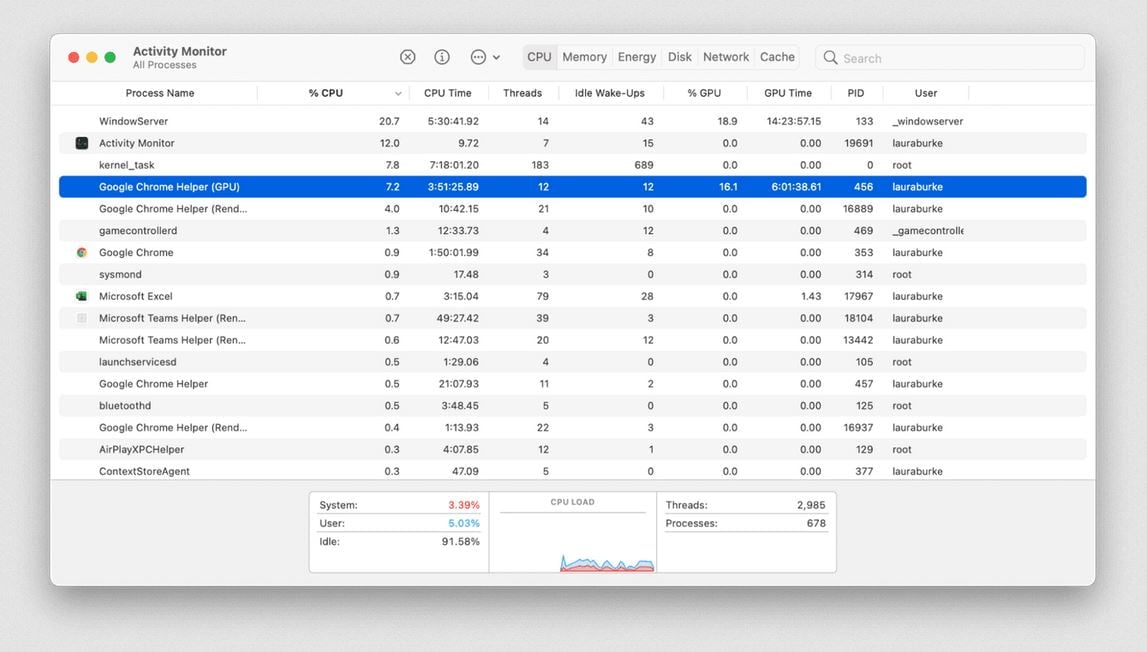
Task: Select Chrome Helper (Rend...) with PID 16937
Action: point(573,427)
